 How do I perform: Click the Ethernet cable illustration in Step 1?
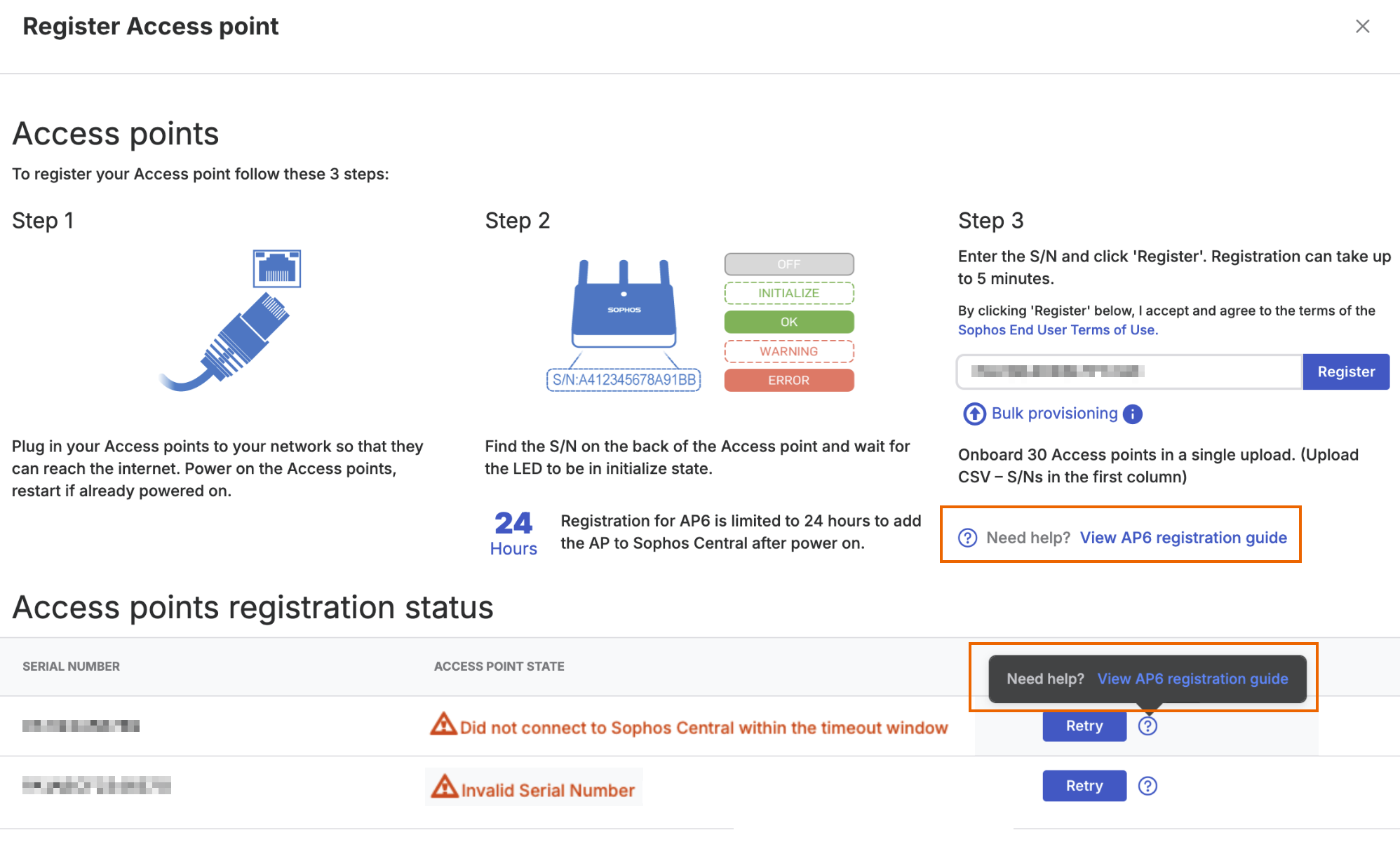[231, 320]
